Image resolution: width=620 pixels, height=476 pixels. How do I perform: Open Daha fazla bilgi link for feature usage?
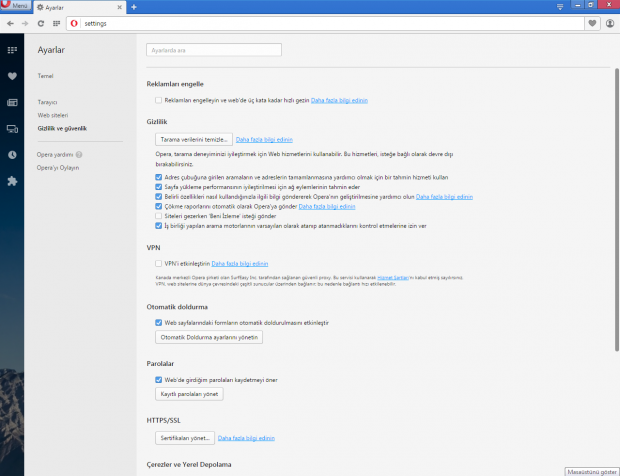[444, 197]
